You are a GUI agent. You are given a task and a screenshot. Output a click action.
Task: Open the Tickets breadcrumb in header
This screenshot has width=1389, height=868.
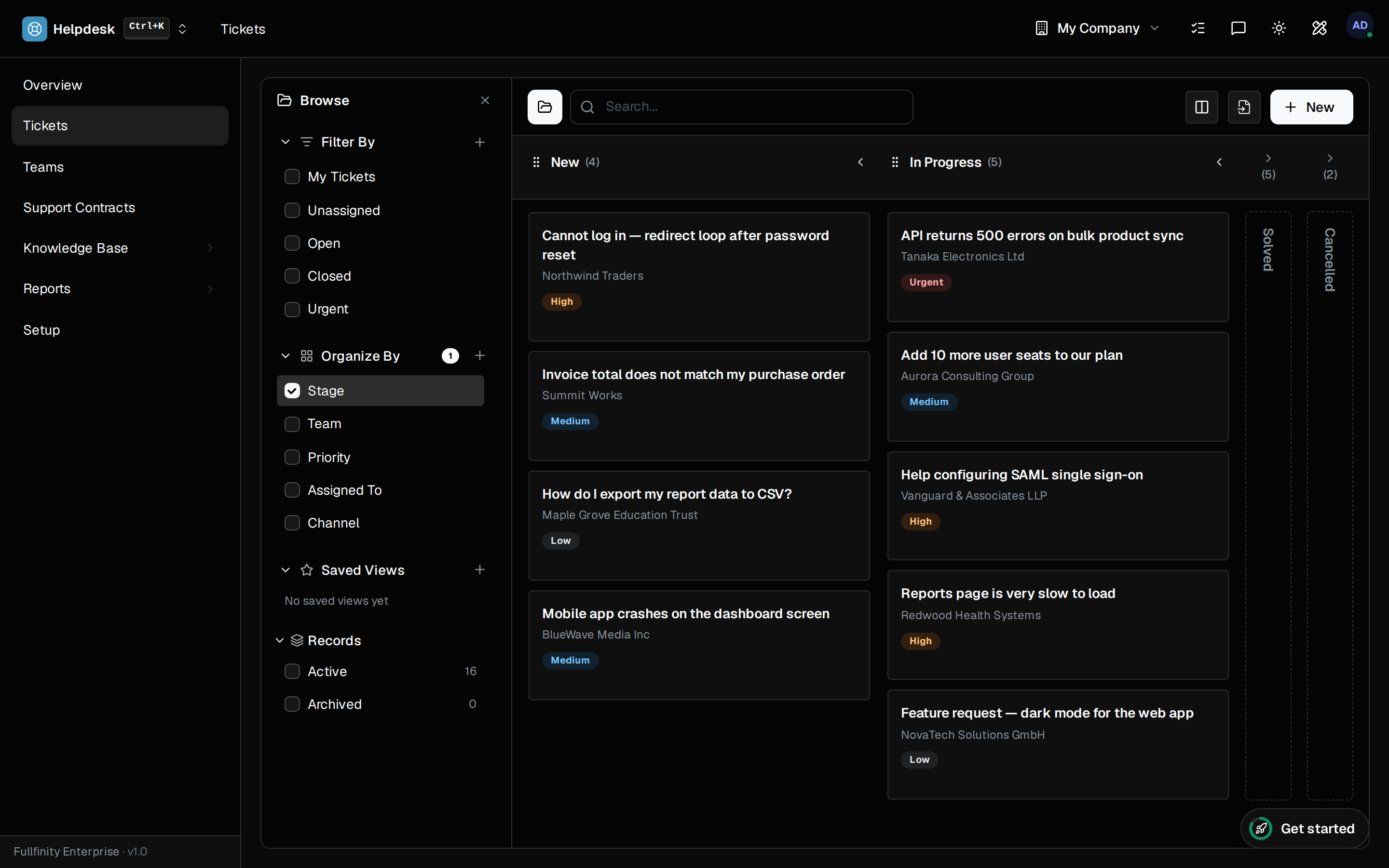pos(243,29)
